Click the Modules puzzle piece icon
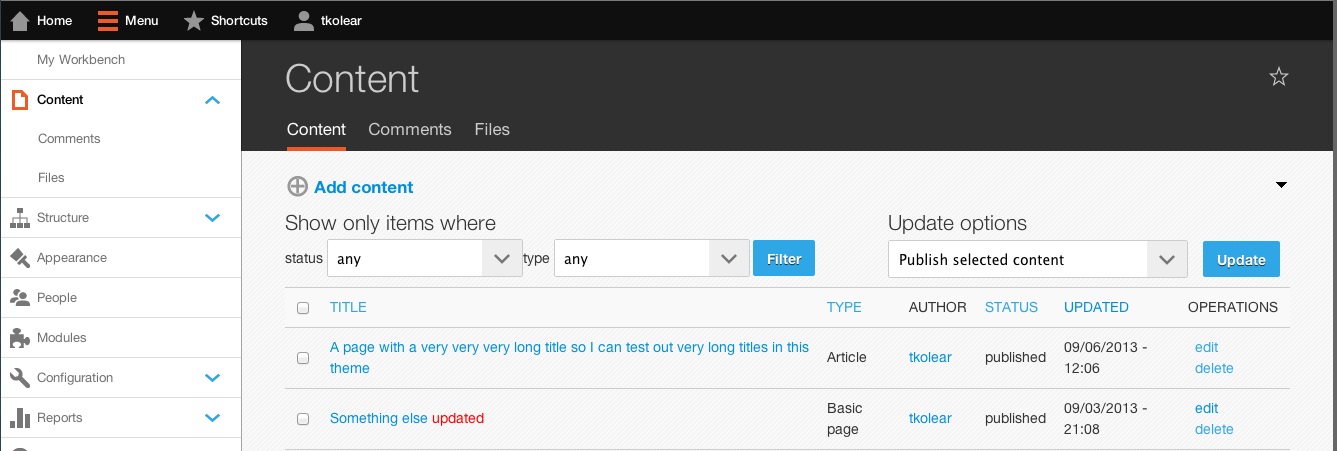 click(19, 338)
